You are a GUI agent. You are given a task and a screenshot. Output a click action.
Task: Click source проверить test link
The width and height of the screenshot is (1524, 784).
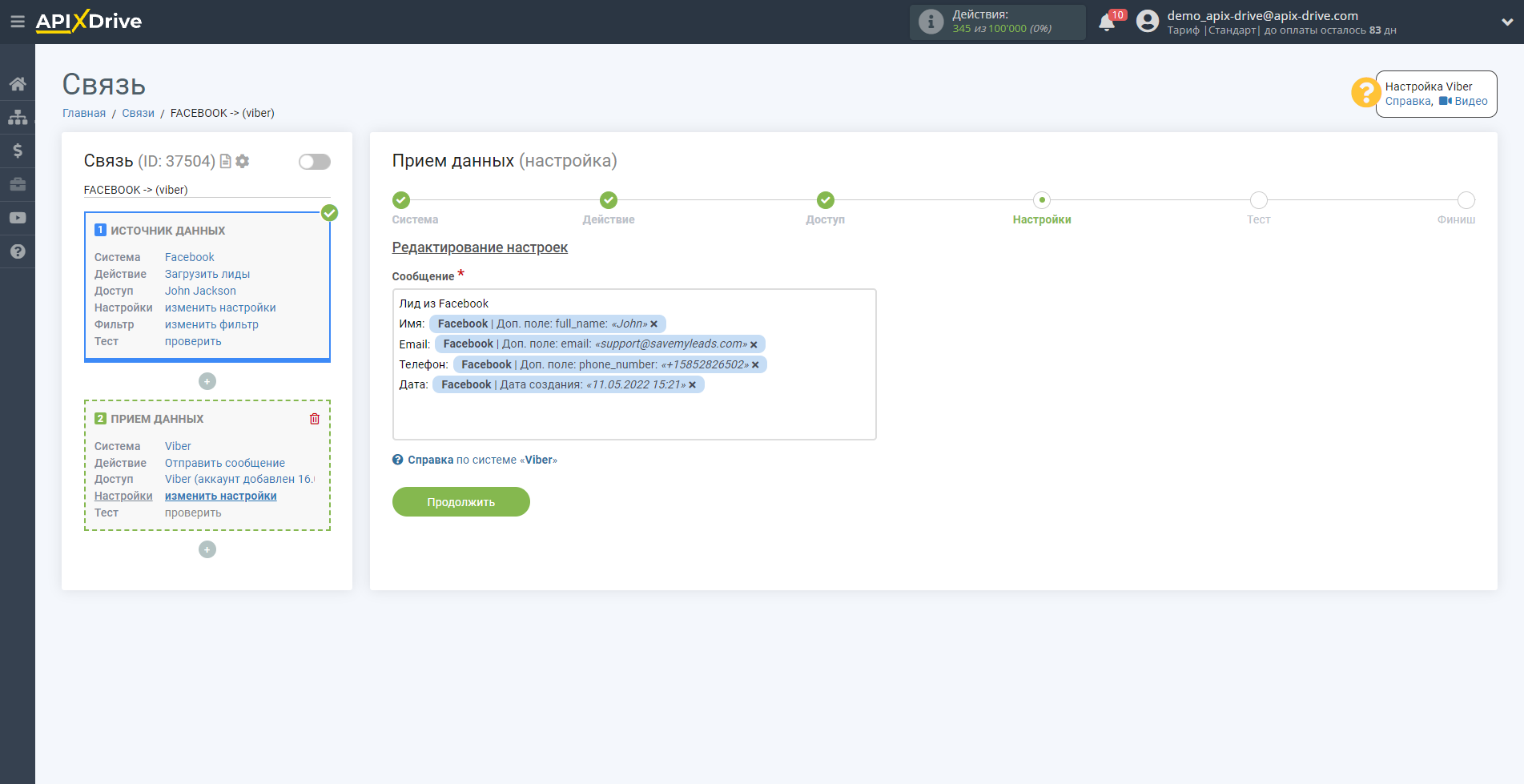pos(193,341)
